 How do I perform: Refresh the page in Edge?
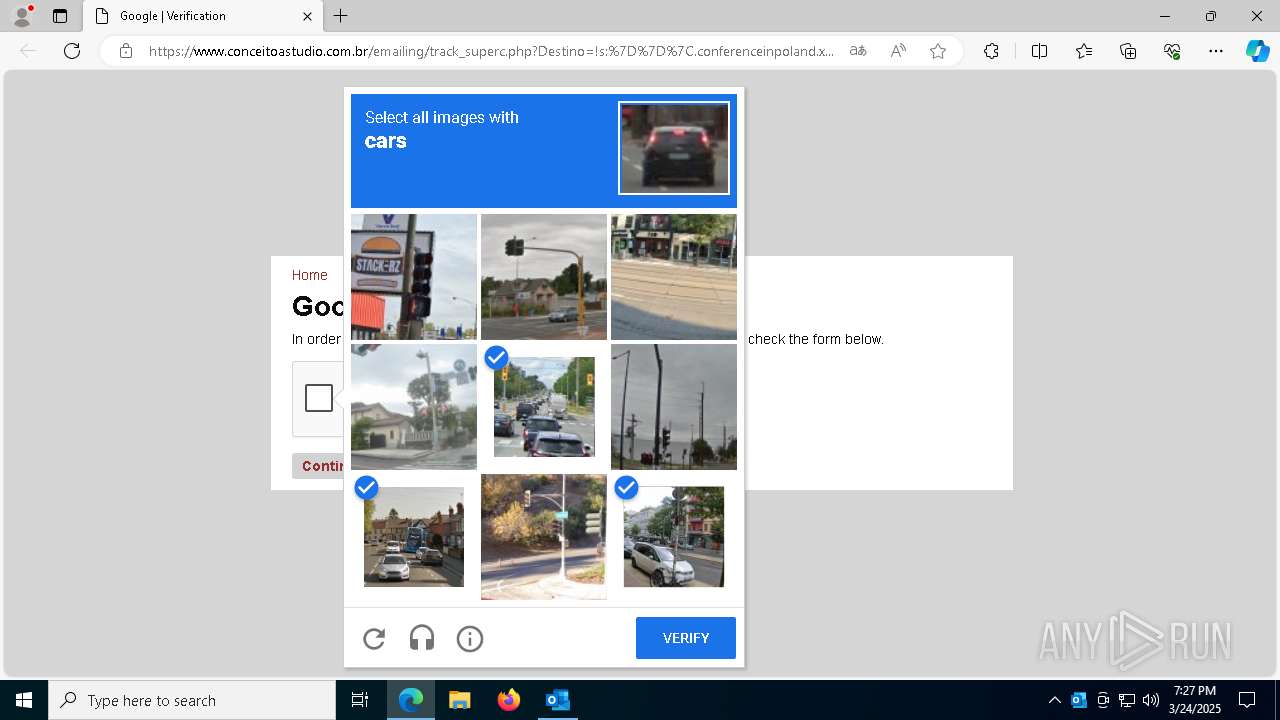click(72, 51)
